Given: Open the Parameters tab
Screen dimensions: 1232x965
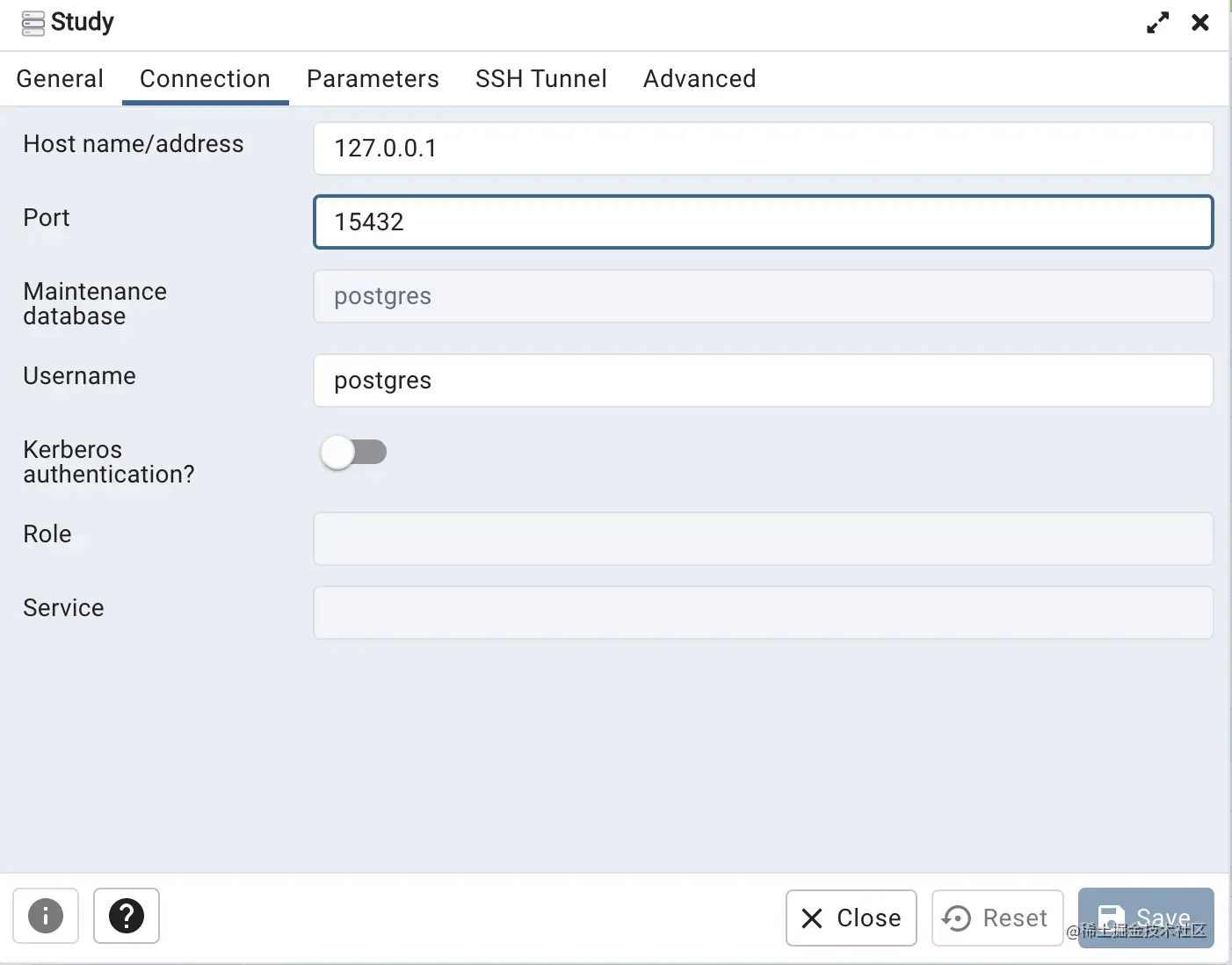Looking at the screenshot, I should click(x=373, y=79).
